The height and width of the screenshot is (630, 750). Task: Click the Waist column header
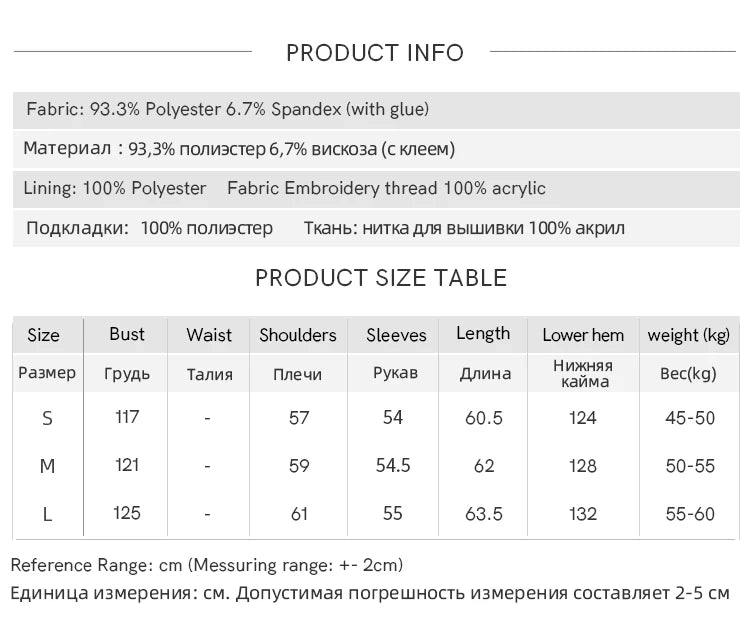tap(209, 335)
